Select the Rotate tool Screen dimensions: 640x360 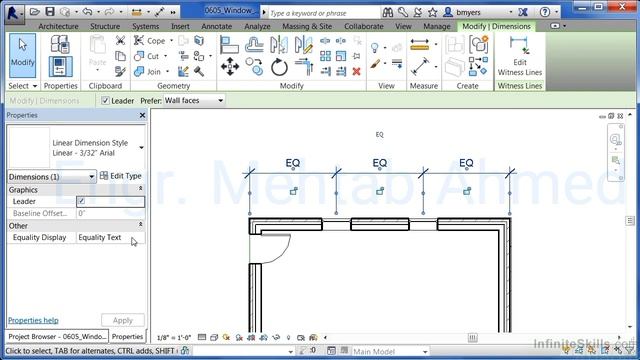point(279,67)
